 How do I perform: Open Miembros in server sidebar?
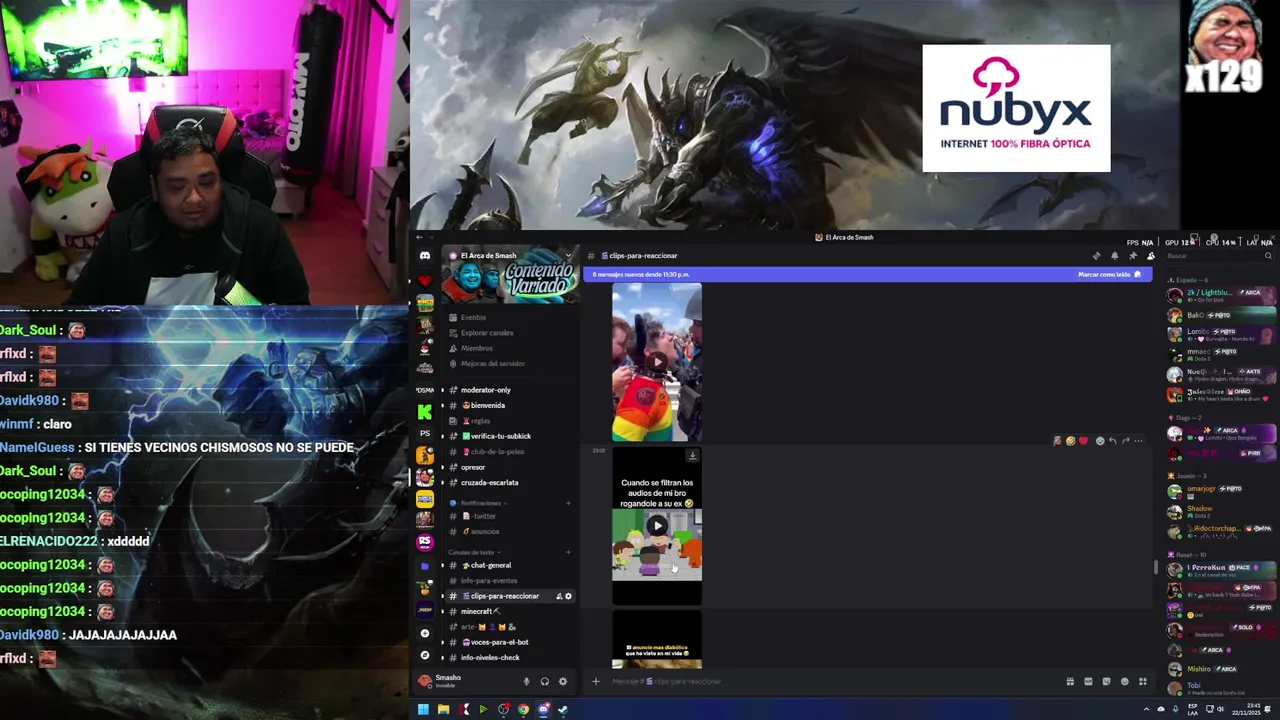[510, 348]
